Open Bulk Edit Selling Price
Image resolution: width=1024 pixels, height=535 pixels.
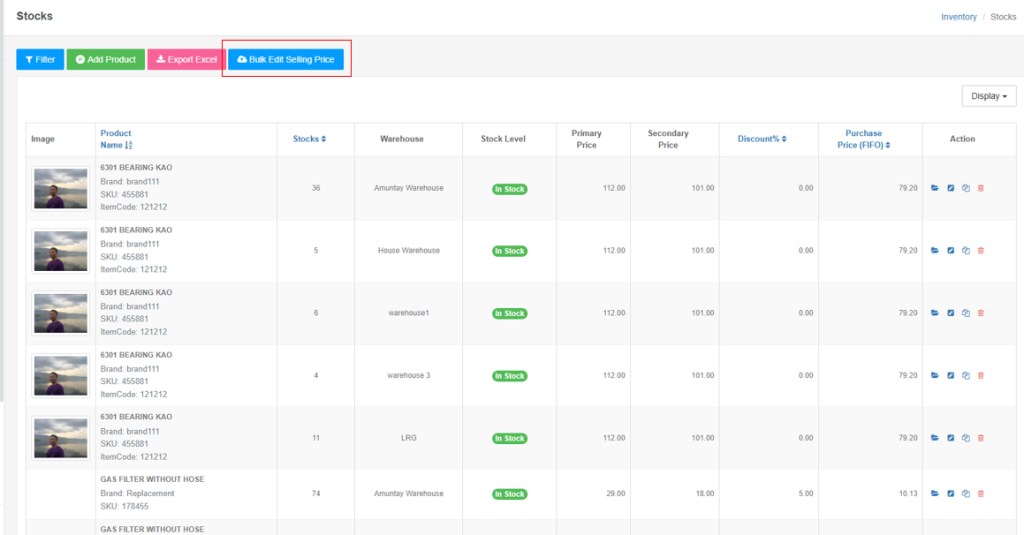(286, 60)
